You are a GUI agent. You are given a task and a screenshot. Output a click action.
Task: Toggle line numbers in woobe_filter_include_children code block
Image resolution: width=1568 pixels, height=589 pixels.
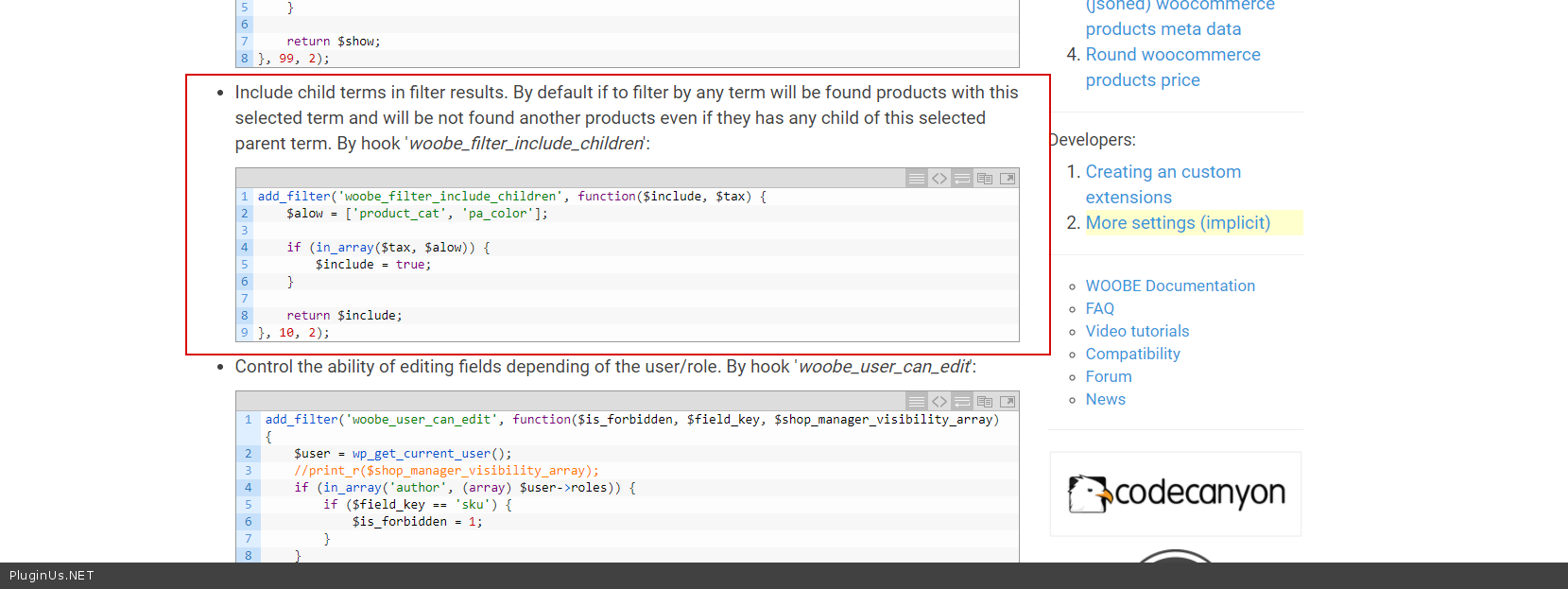point(916,179)
